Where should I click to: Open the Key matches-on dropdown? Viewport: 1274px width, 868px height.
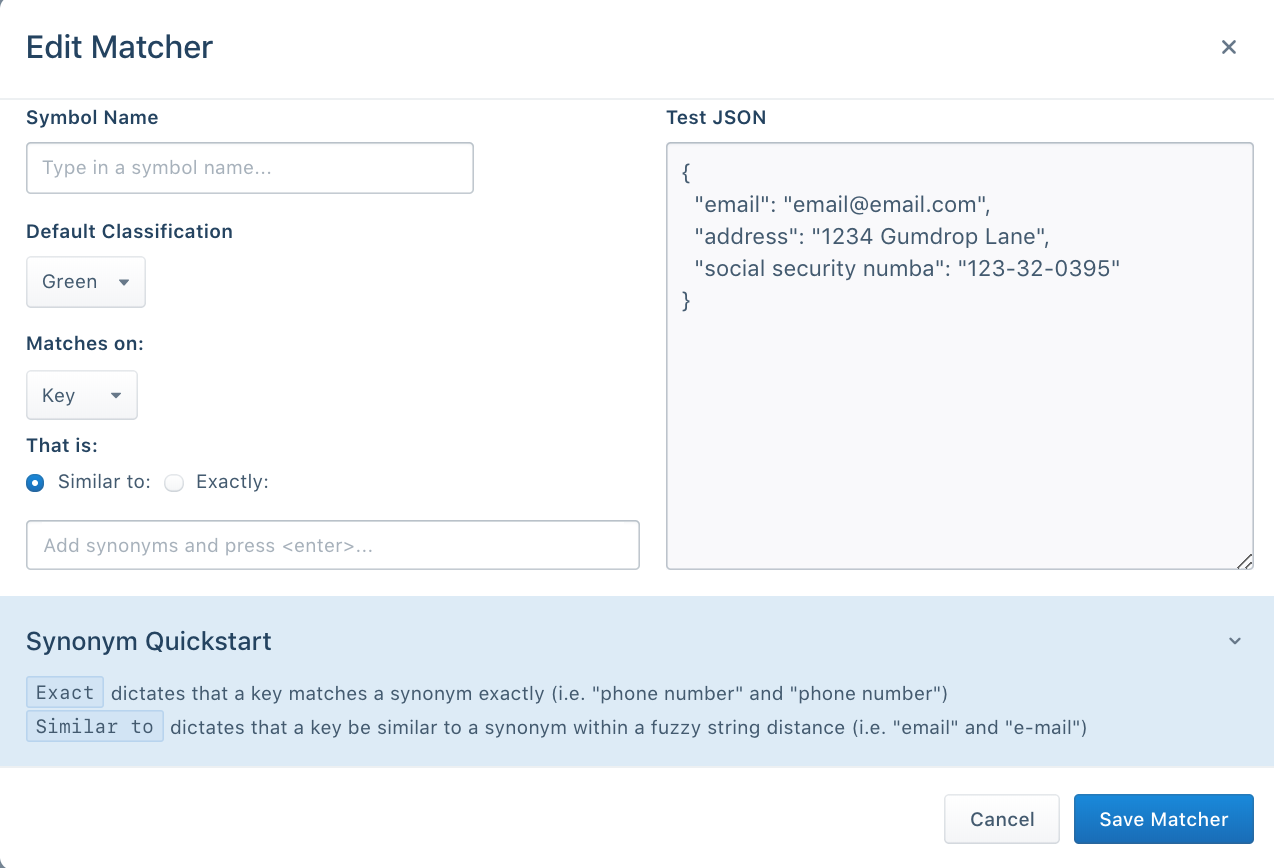pyautogui.click(x=81, y=395)
